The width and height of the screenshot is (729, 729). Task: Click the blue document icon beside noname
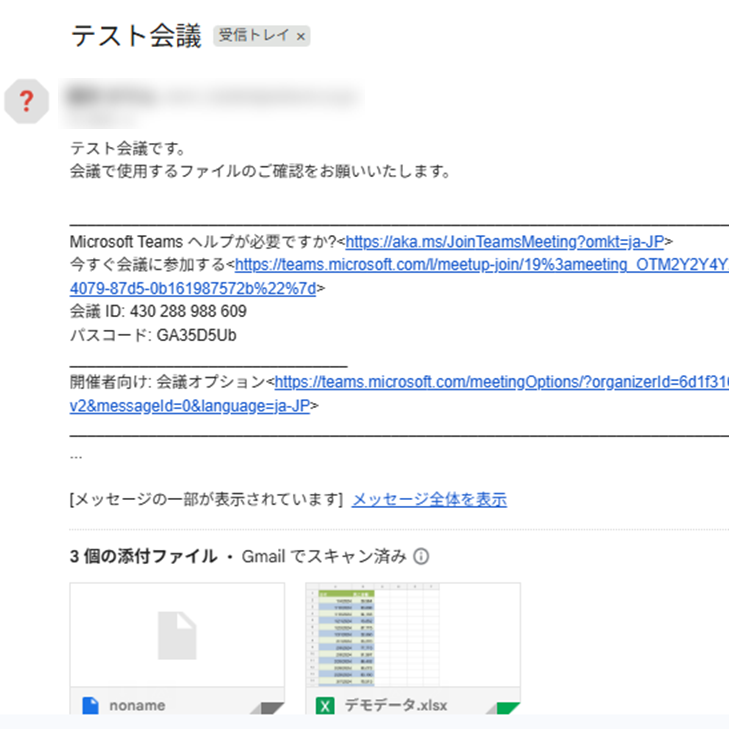(90, 705)
